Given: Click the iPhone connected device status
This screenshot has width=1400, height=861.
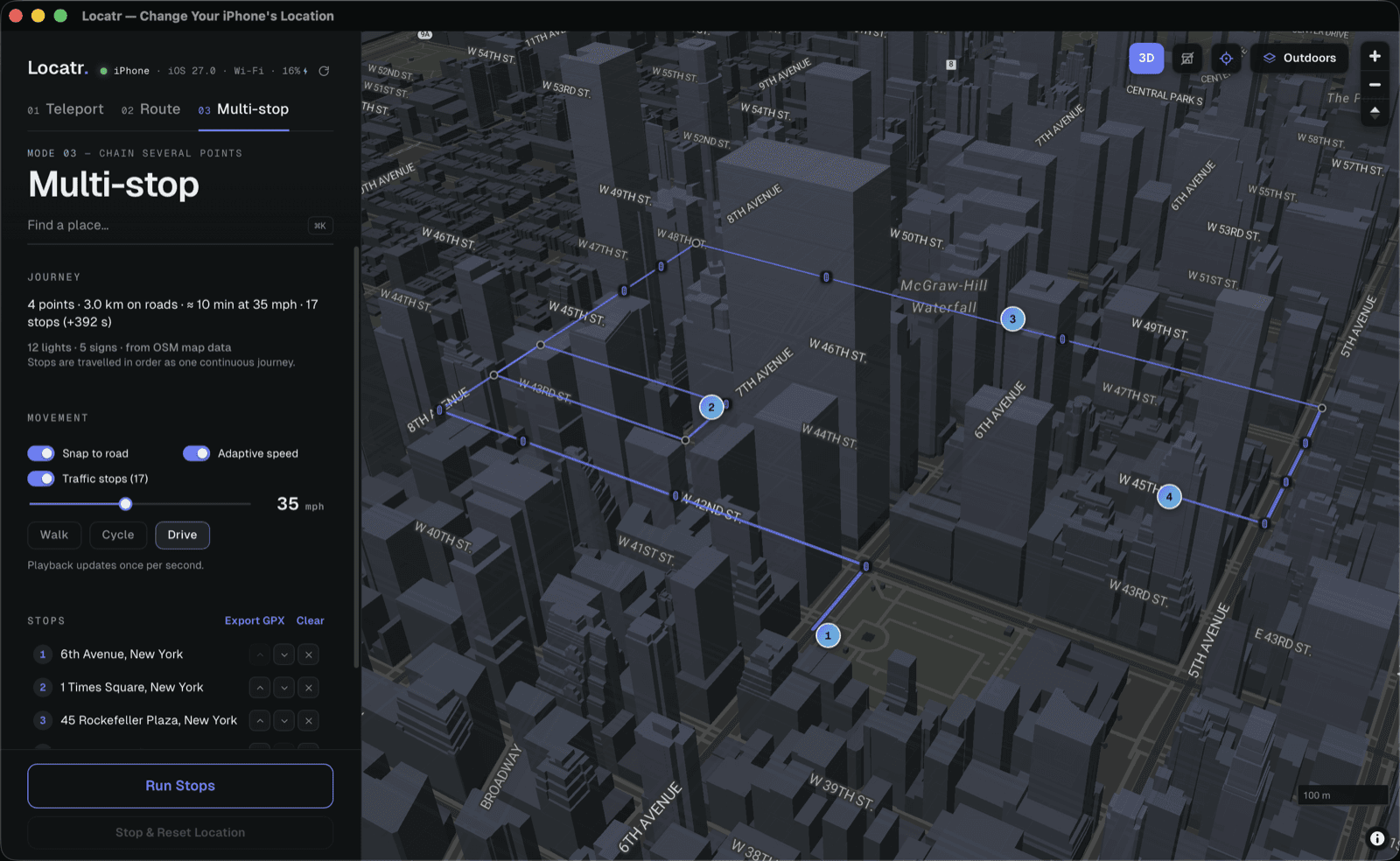Looking at the screenshot, I should tap(124, 71).
